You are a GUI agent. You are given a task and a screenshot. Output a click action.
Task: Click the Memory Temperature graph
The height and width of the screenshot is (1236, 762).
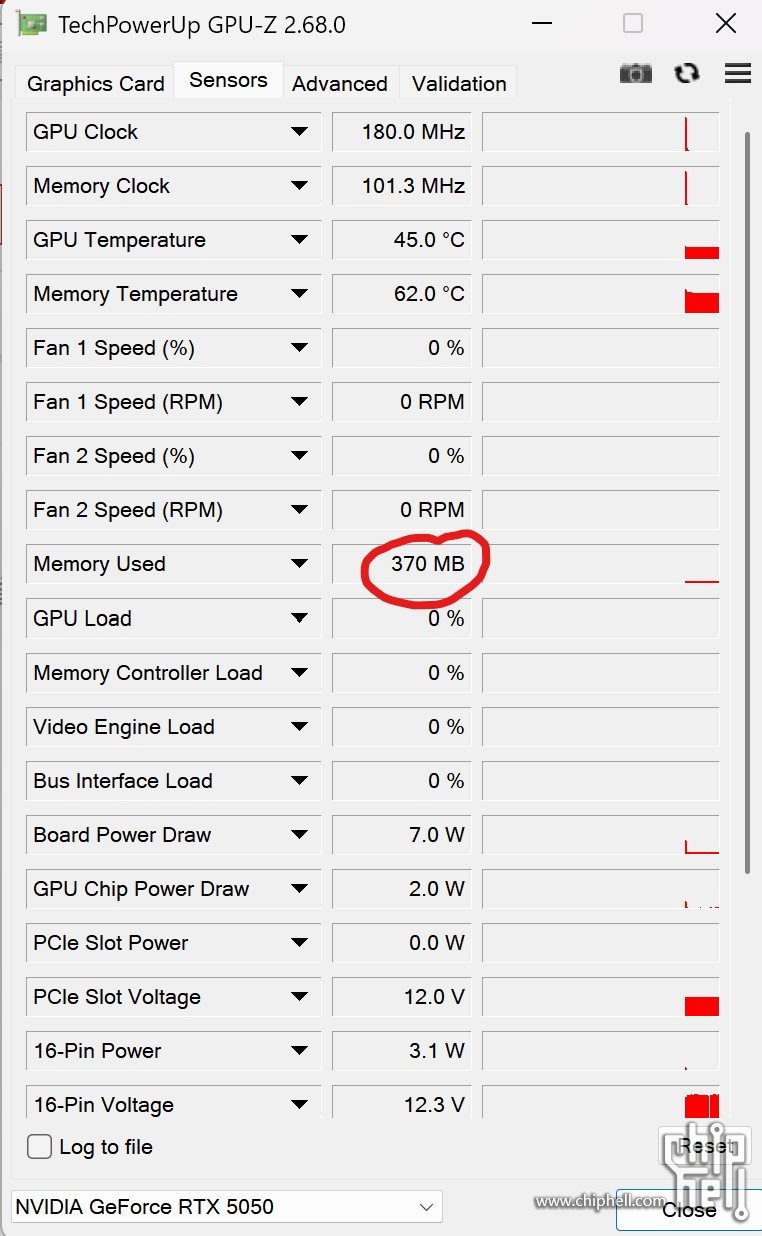(x=600, y=294)
